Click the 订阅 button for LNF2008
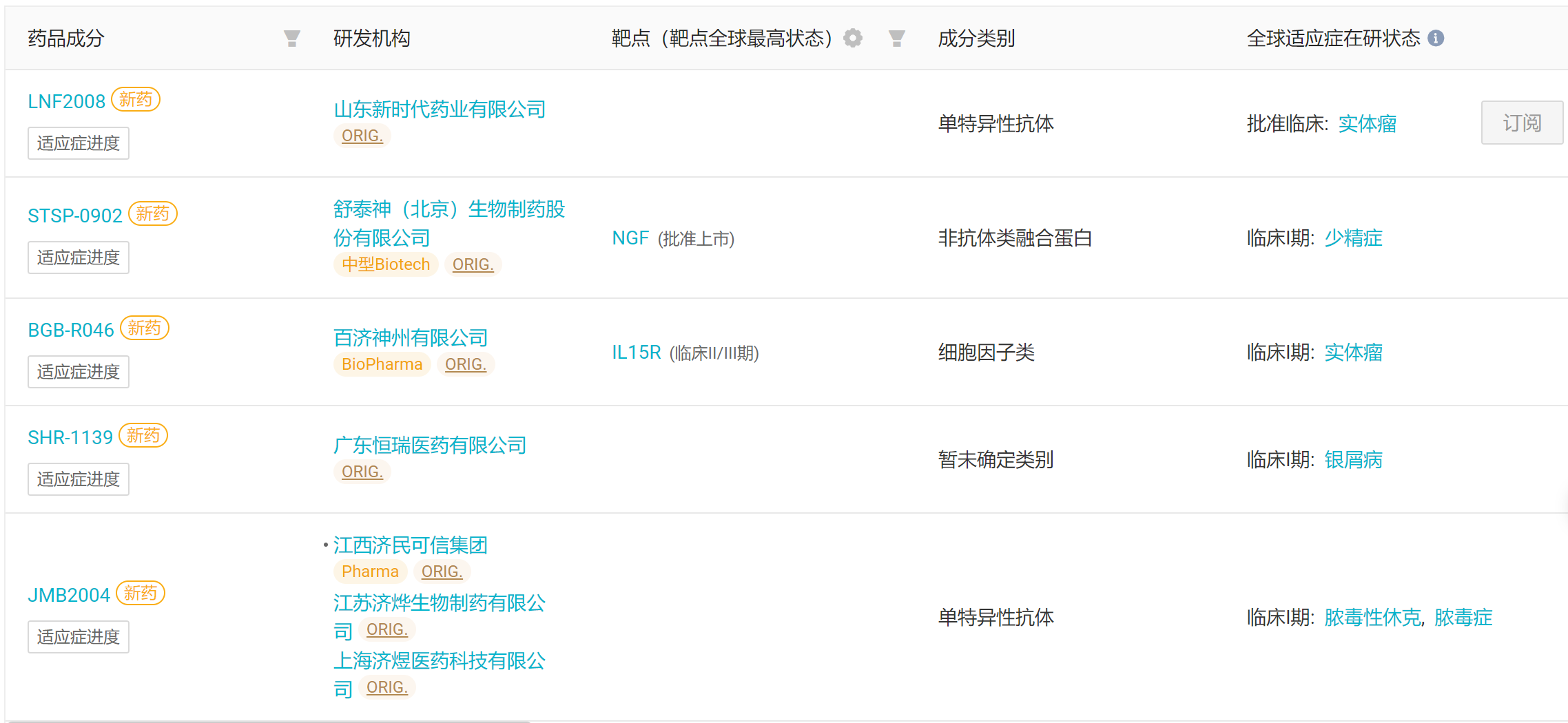Image resolution: width=1568 pixels, height=723 pixels. (x=1522, y=123)
